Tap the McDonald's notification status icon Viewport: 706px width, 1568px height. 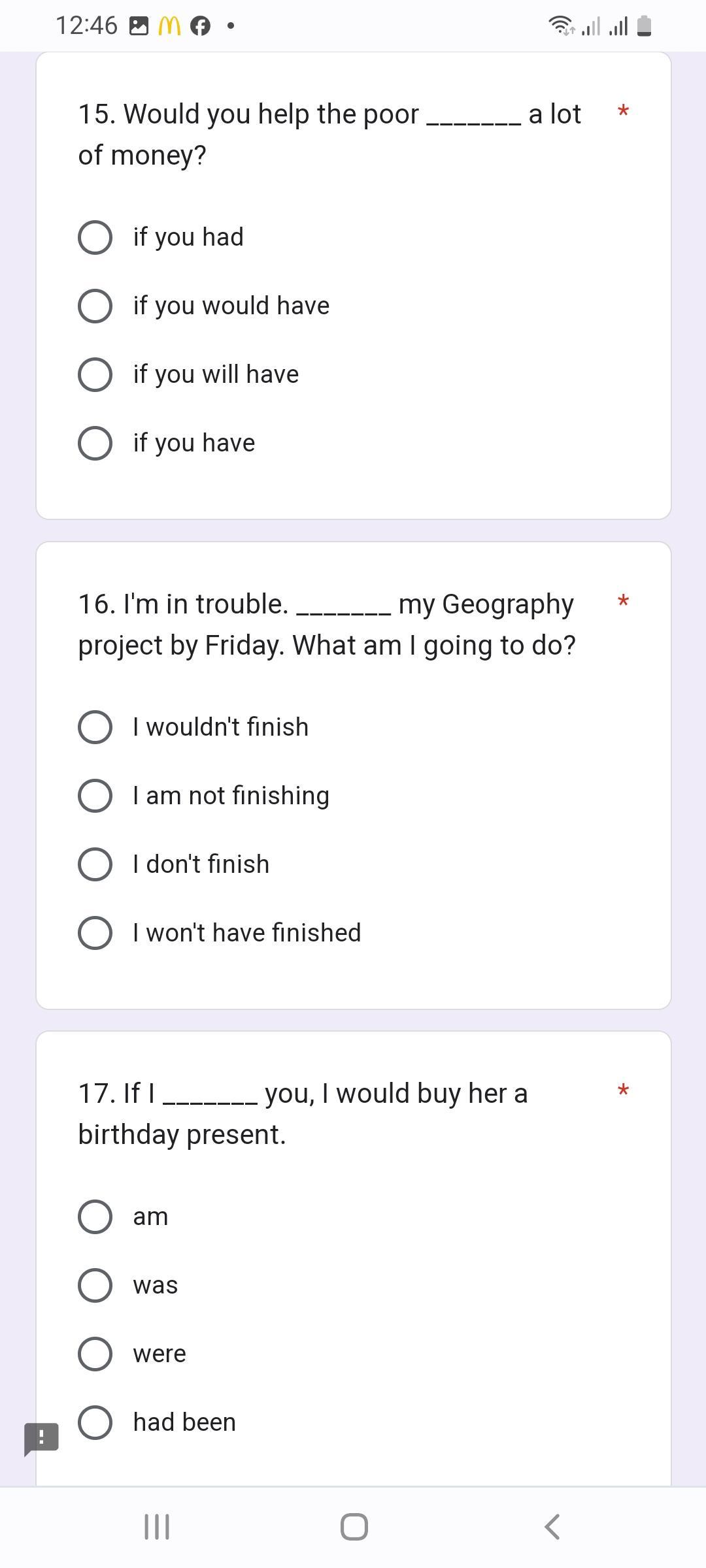click(169, 26)
